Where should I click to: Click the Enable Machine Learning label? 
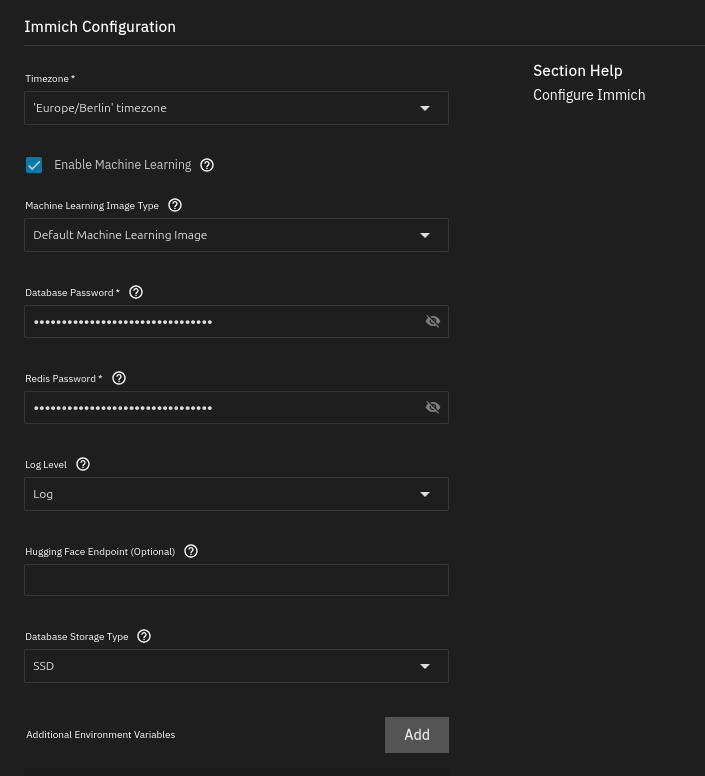click(x=122, y=165)
